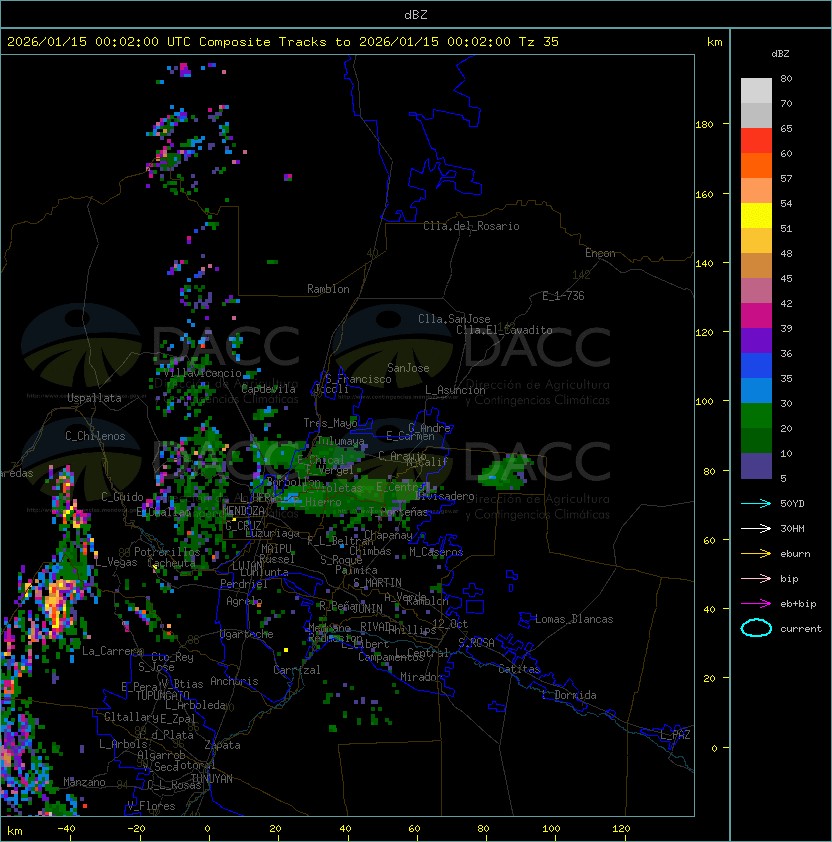Screen dimensions: 832x842
Task: Select the red 60-65 dBZ swatch
Action: point(756,141)
